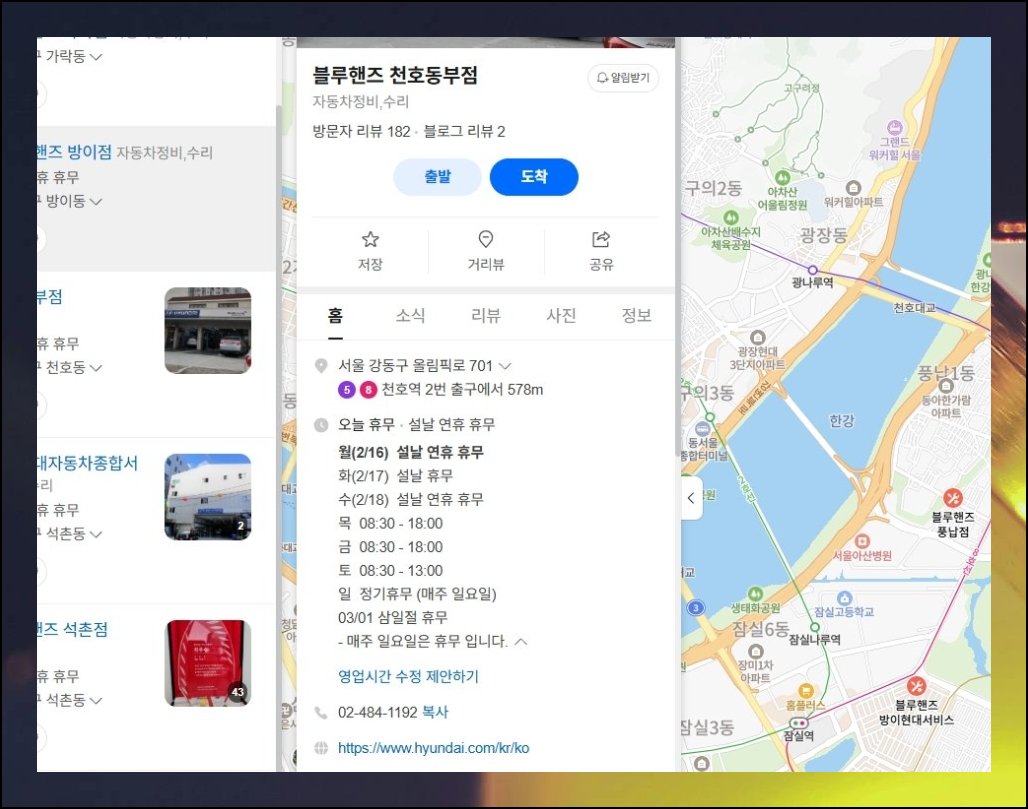Viewport: 1028px width, 809px height.
Task: Click the 알림받기 bell button
Action: point(623,78)
